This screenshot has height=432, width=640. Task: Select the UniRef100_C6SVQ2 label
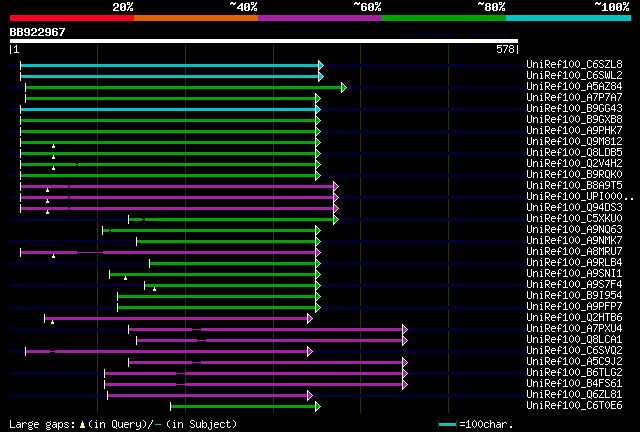574,351
